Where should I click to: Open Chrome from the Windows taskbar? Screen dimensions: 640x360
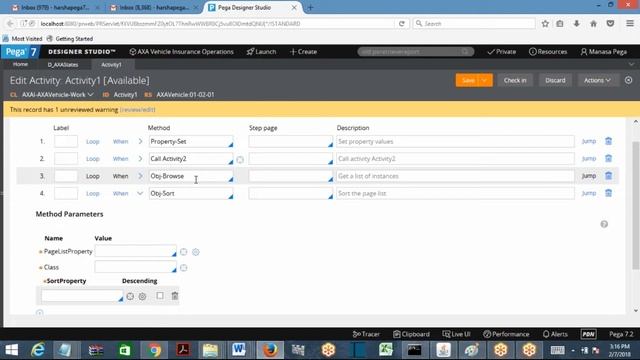[x=154, y=350]
